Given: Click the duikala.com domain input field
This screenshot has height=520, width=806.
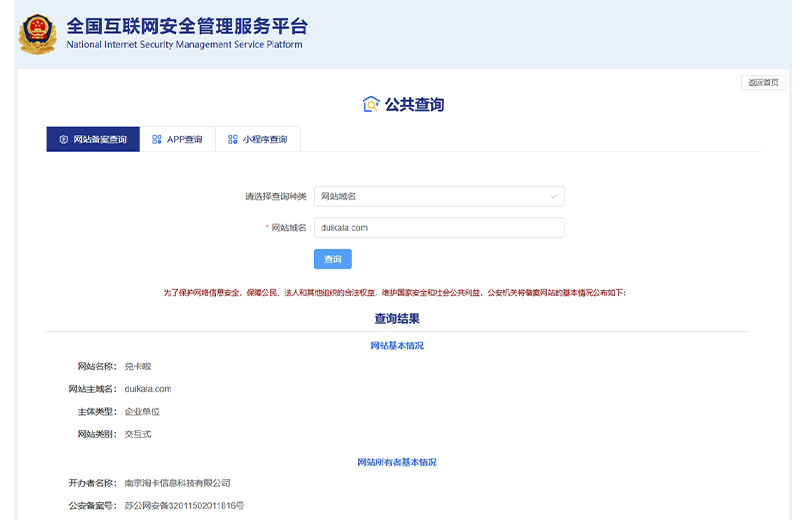Looking at the screenshot, I should pos(439,228).
